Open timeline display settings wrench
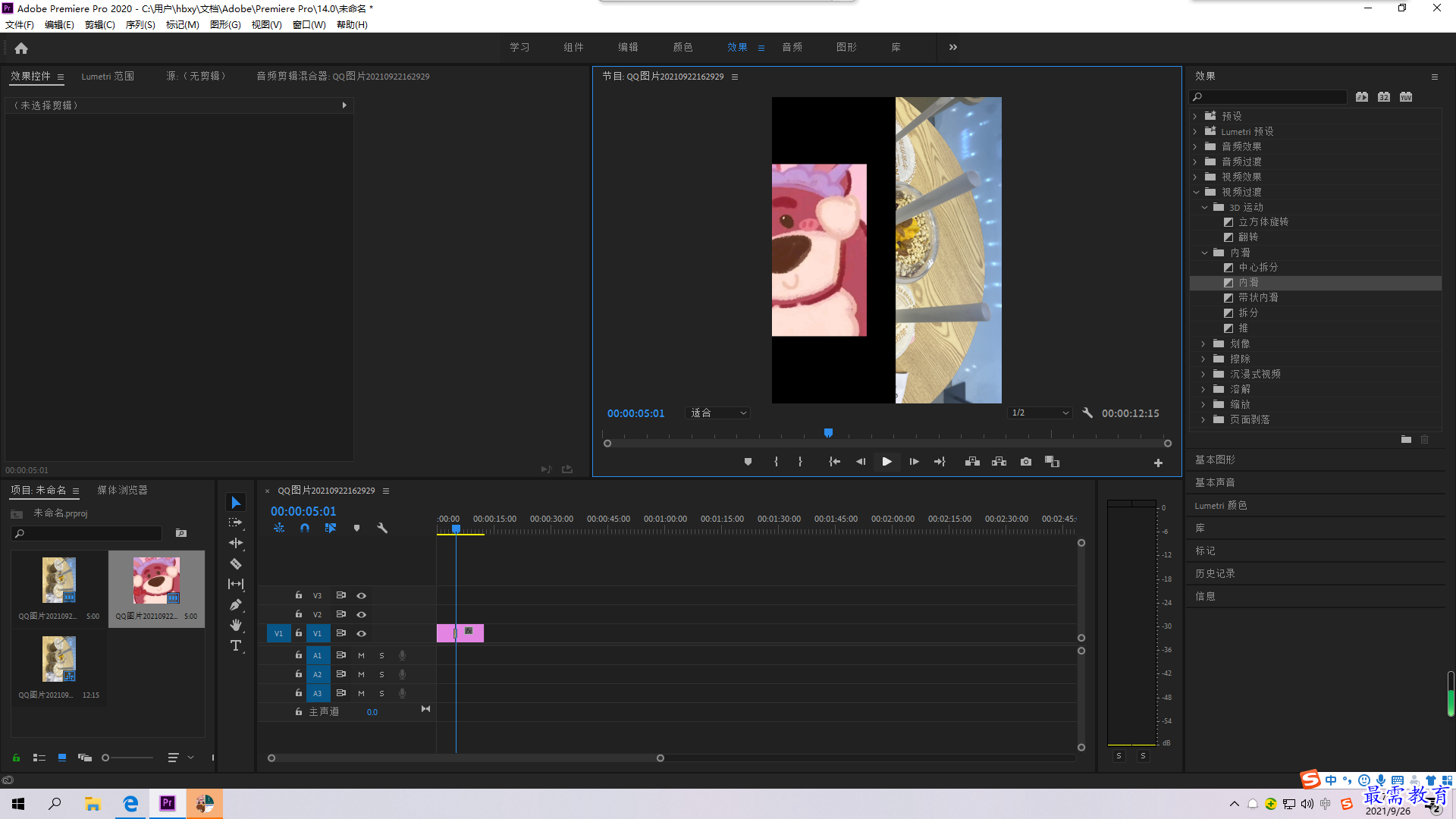The width and height of the screenshot is (1456, 819). pos(382,528)
